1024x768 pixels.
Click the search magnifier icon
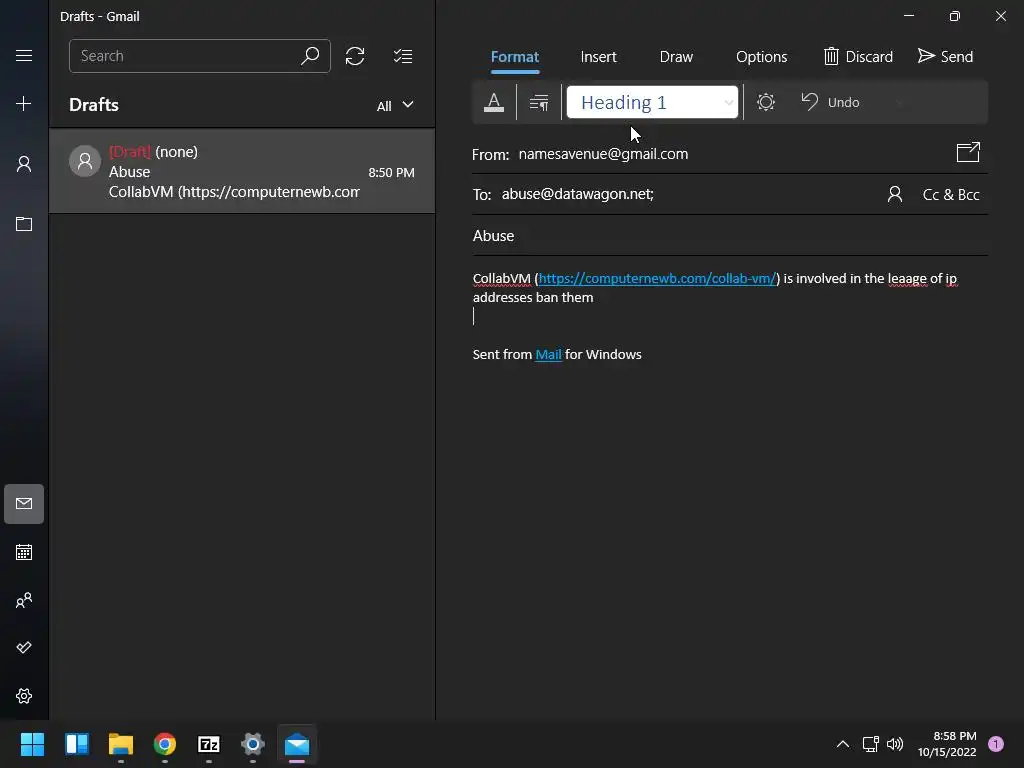point(310,56)
